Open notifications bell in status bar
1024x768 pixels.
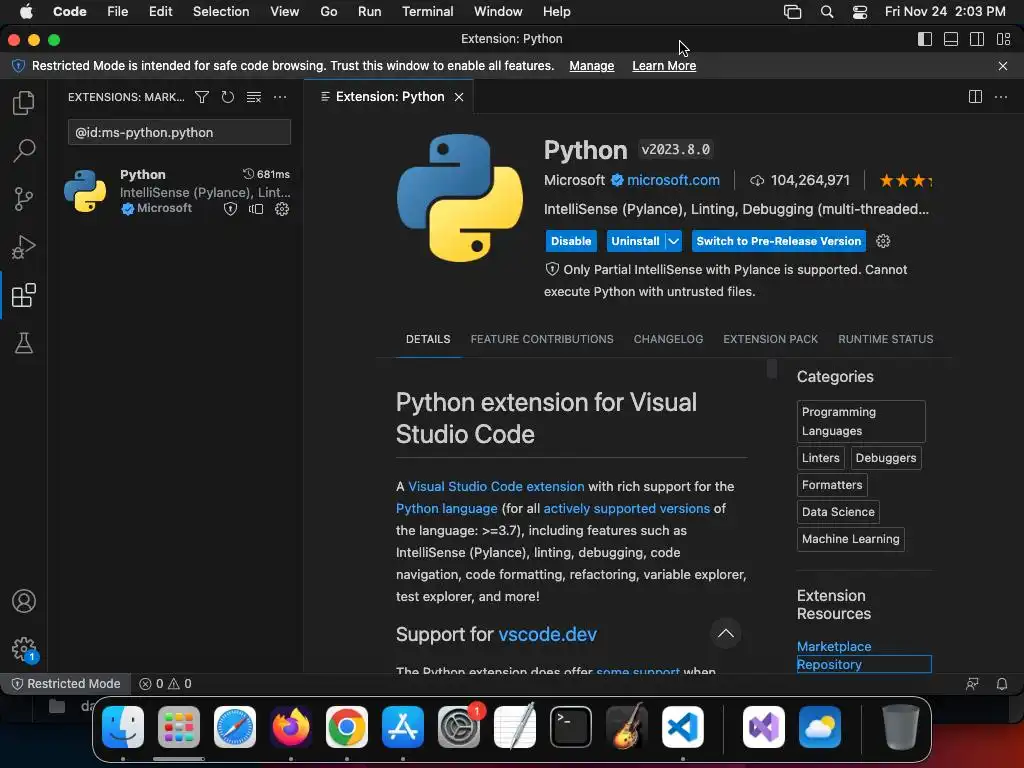[x=1001, y=684]
